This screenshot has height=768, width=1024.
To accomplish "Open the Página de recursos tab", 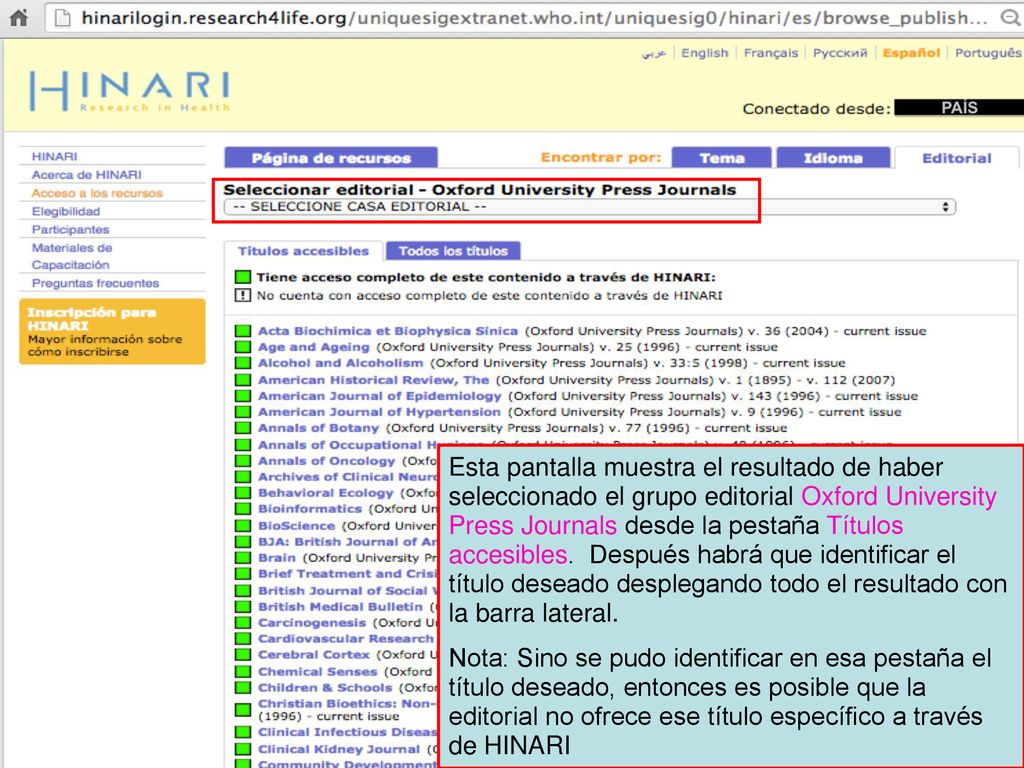I will (x=331, y=158).
